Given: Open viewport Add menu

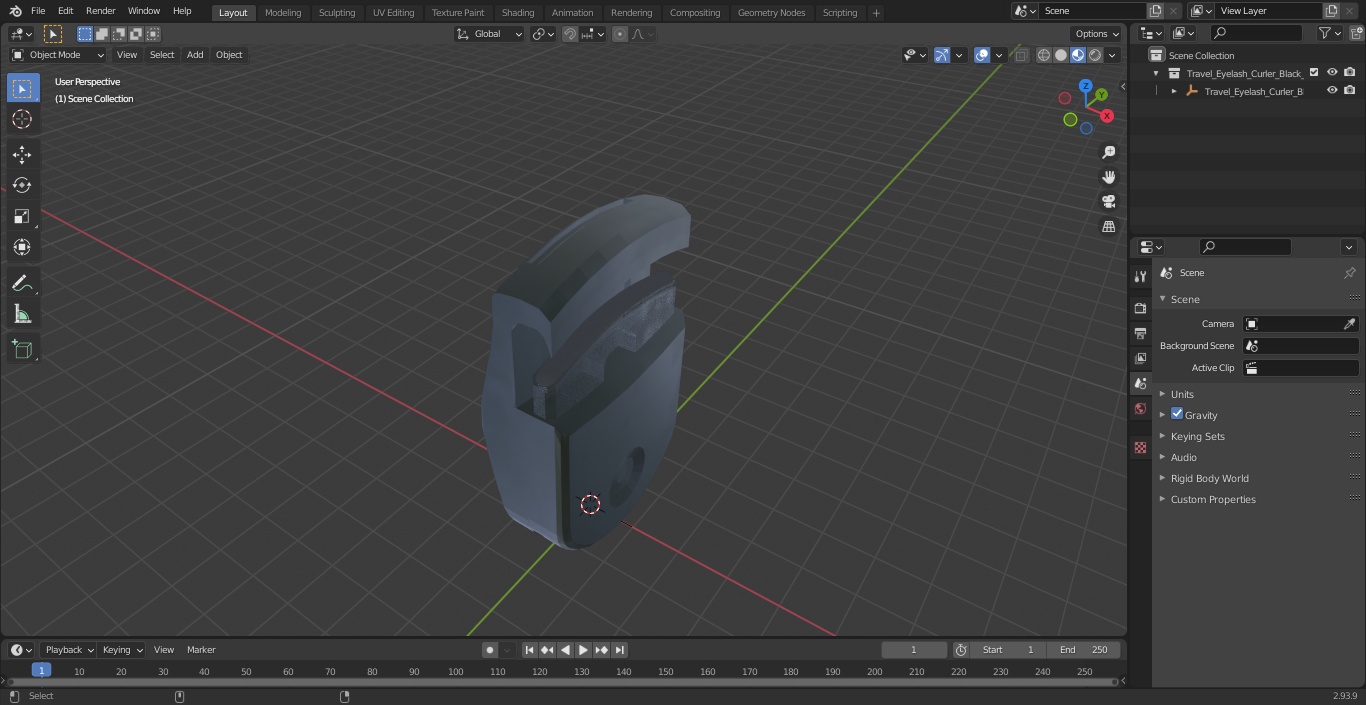Looking at the screenshot, I should coord(195,55).
